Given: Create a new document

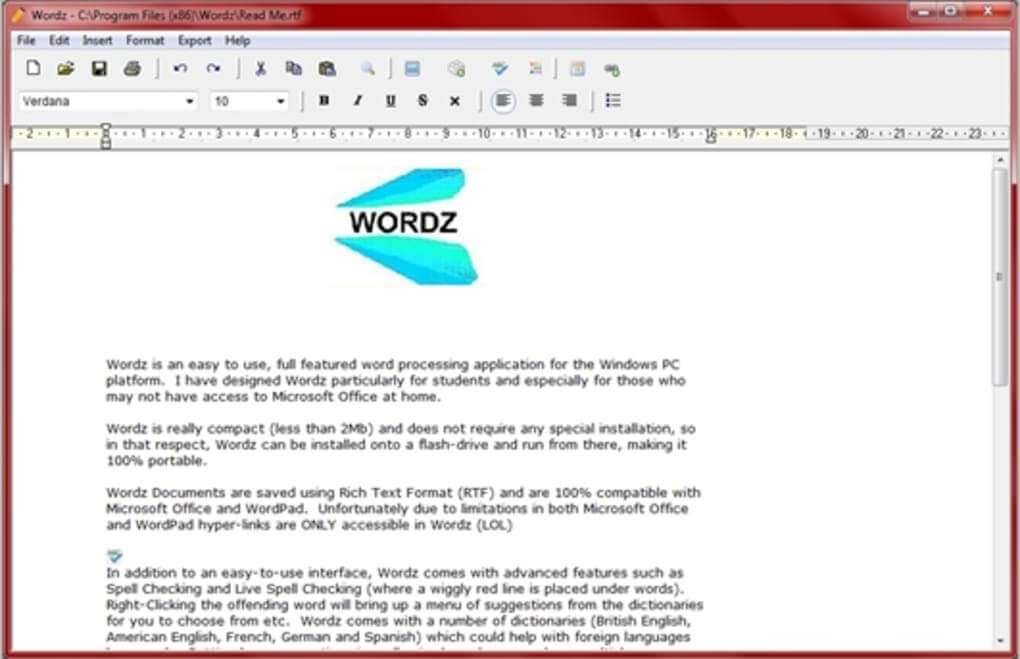Looking at the screenshot, I should click(33, 69).
